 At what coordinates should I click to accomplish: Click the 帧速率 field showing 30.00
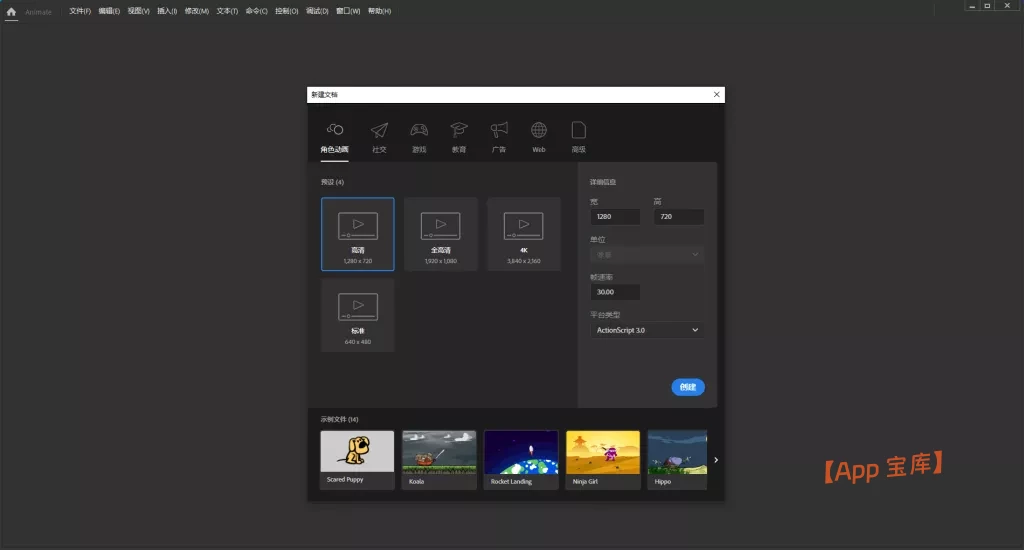click(x=615, y=292)
